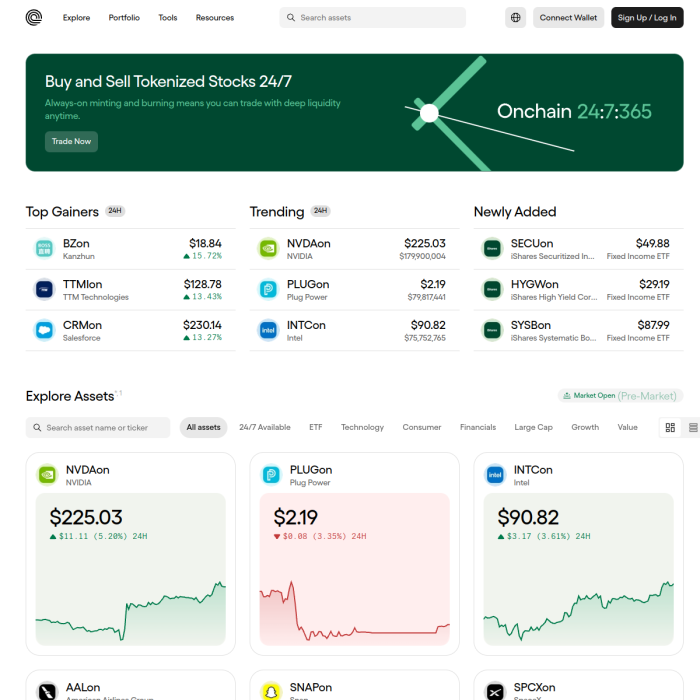Click Sign Up / Log In
The image size is (700, 700).
[x=647, y=18]
